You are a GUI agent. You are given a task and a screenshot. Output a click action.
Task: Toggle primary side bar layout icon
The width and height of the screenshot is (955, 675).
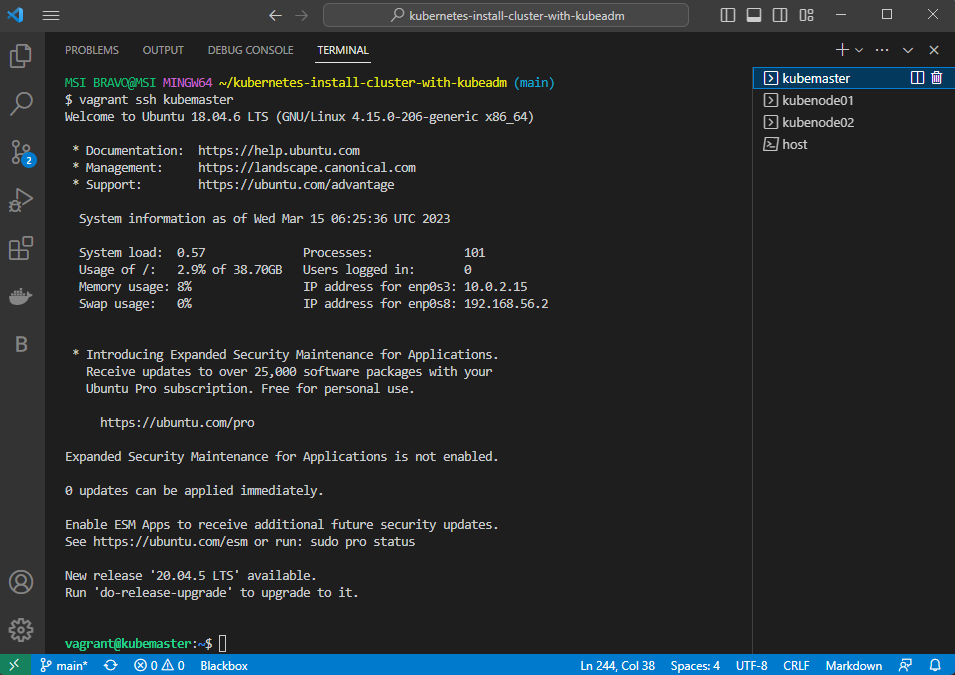click(x=728, y=15)
